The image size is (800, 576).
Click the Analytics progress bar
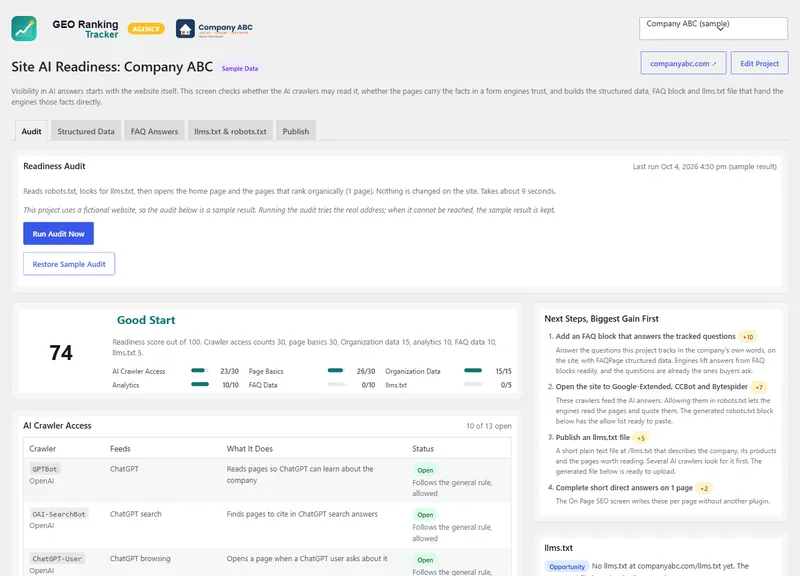[200, 384]
